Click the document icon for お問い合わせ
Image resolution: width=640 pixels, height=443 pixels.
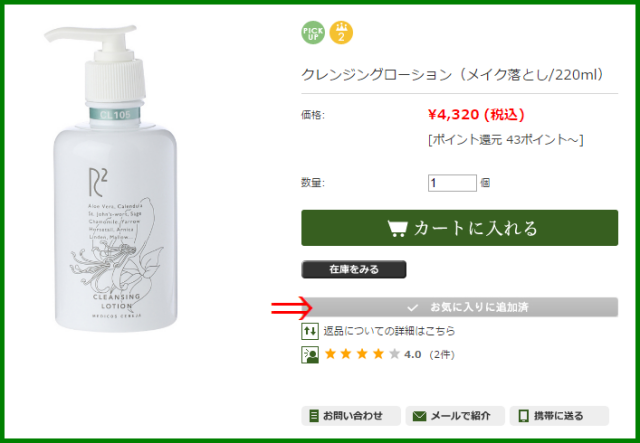(313, 416)
